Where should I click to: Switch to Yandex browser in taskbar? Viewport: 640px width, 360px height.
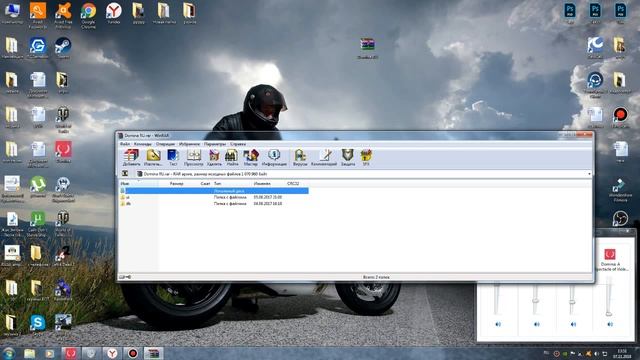tap(112, 353)
